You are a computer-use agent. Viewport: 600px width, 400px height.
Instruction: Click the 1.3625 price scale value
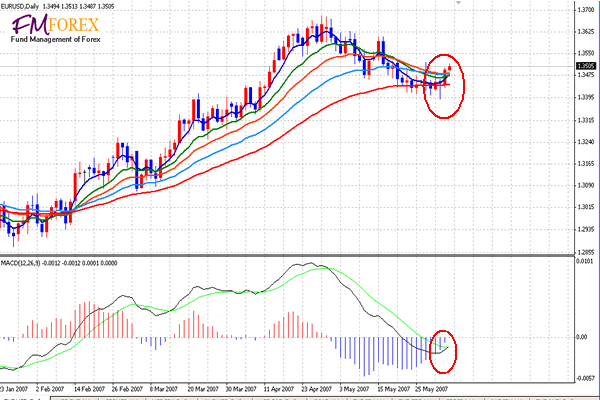[x=586, y=31]
